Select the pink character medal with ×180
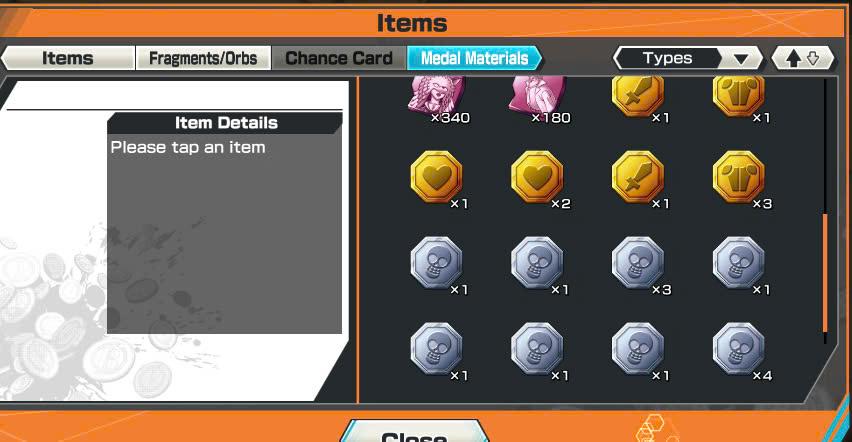This screenshot has height=442, width=852. coord(537,96)
